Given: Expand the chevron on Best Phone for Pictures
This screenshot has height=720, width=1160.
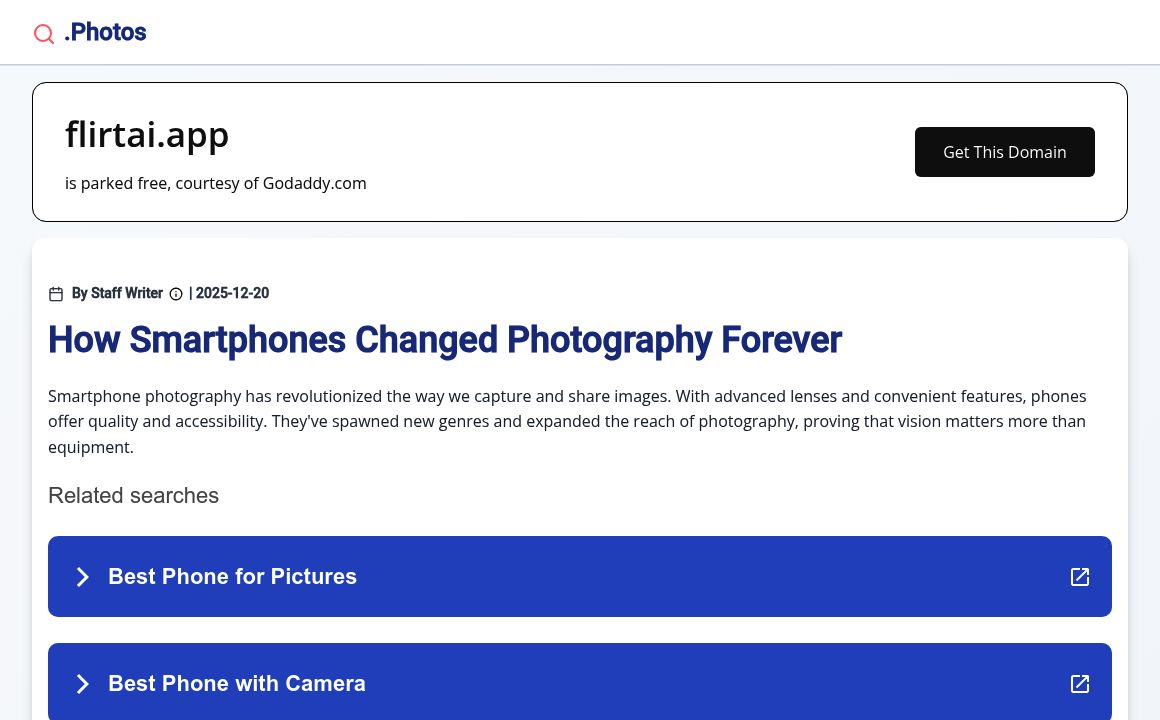Looking at the screenshot, I should point(83,577).
